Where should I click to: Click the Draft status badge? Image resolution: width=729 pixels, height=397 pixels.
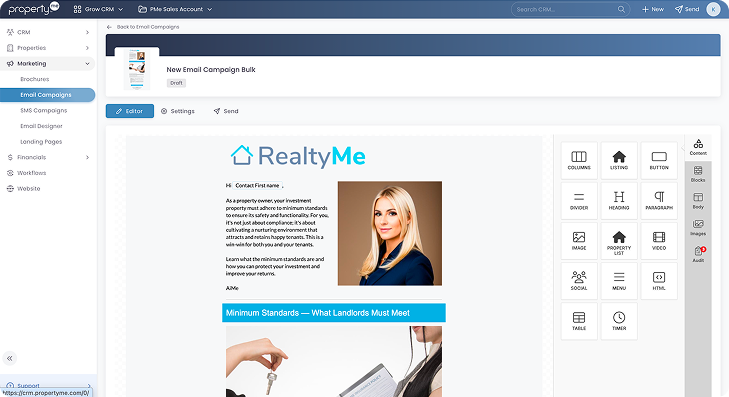pyautogui.click(x=176, y=83)
